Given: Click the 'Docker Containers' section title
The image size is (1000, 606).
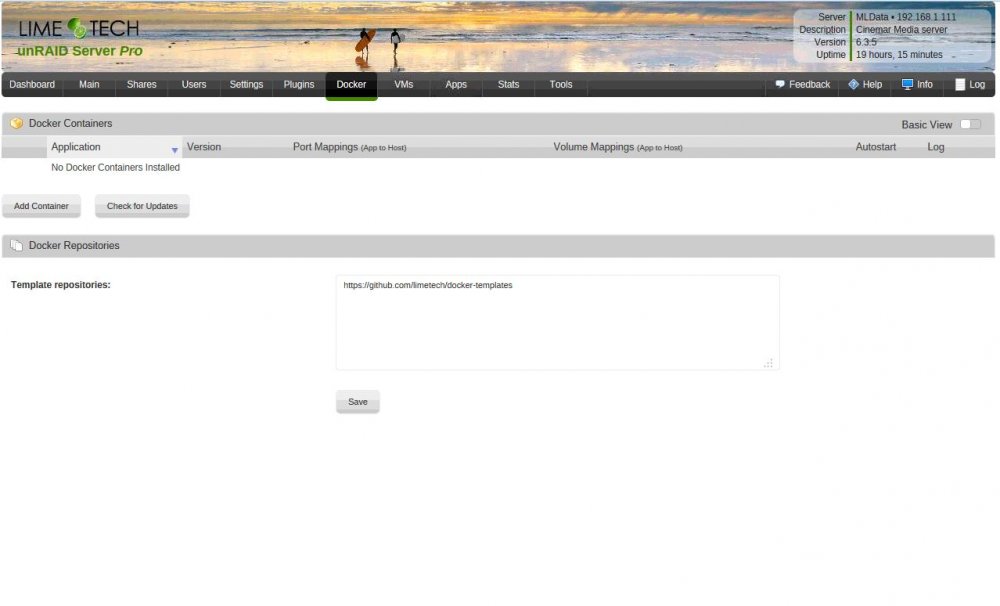Looking at the screenshot, I should pos(70,123).
